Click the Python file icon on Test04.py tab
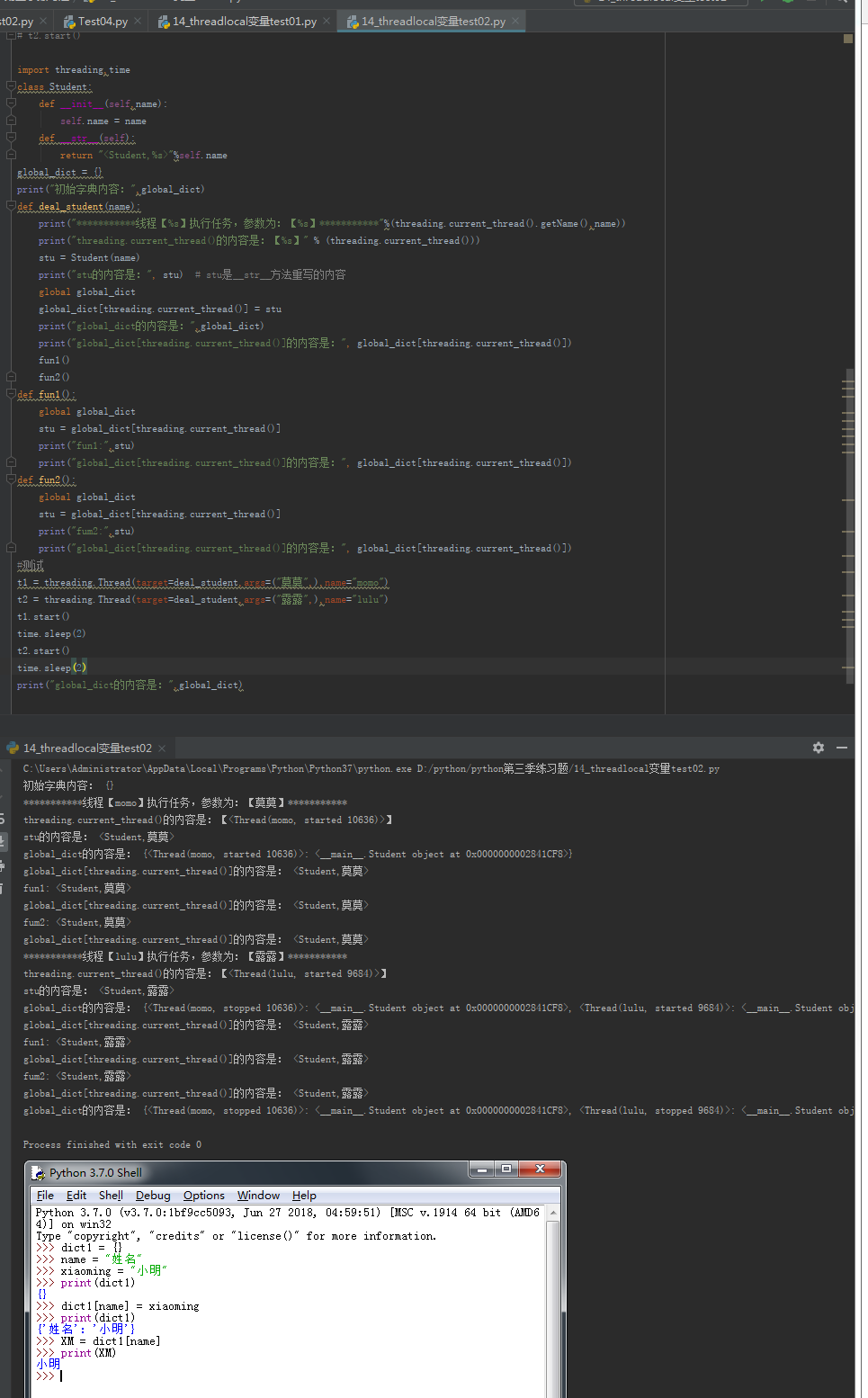Screen dimensions: 868x1398 pyautogui.click(x=69, y=22)
